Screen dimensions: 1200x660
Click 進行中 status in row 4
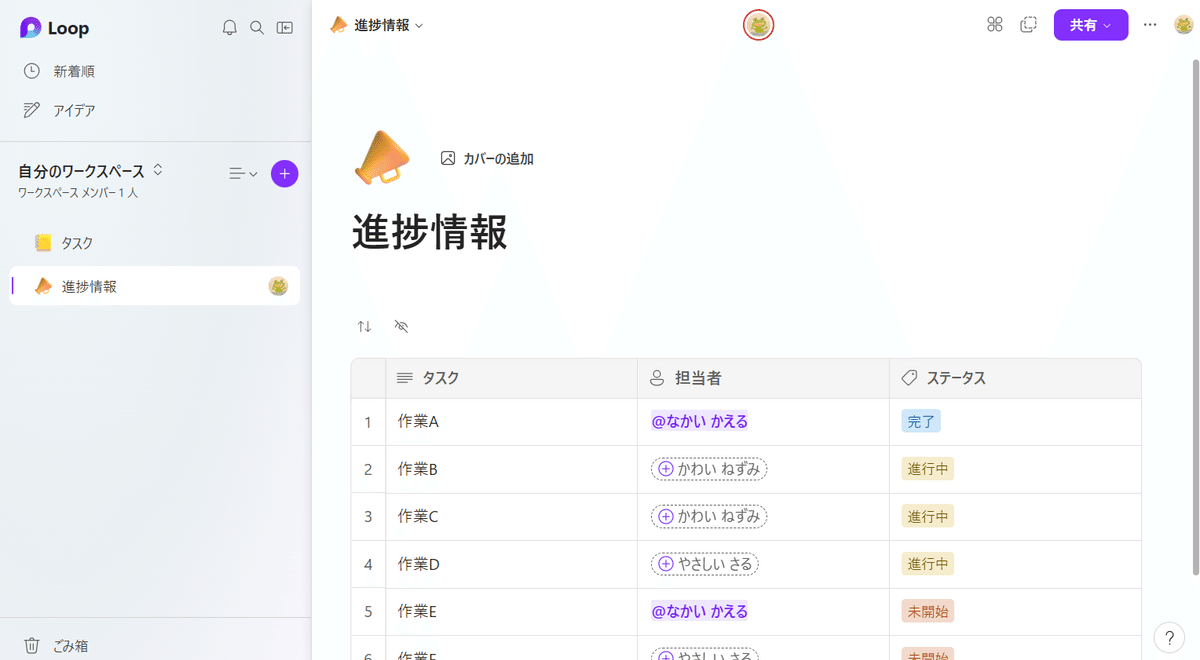[x=928, y=564]
